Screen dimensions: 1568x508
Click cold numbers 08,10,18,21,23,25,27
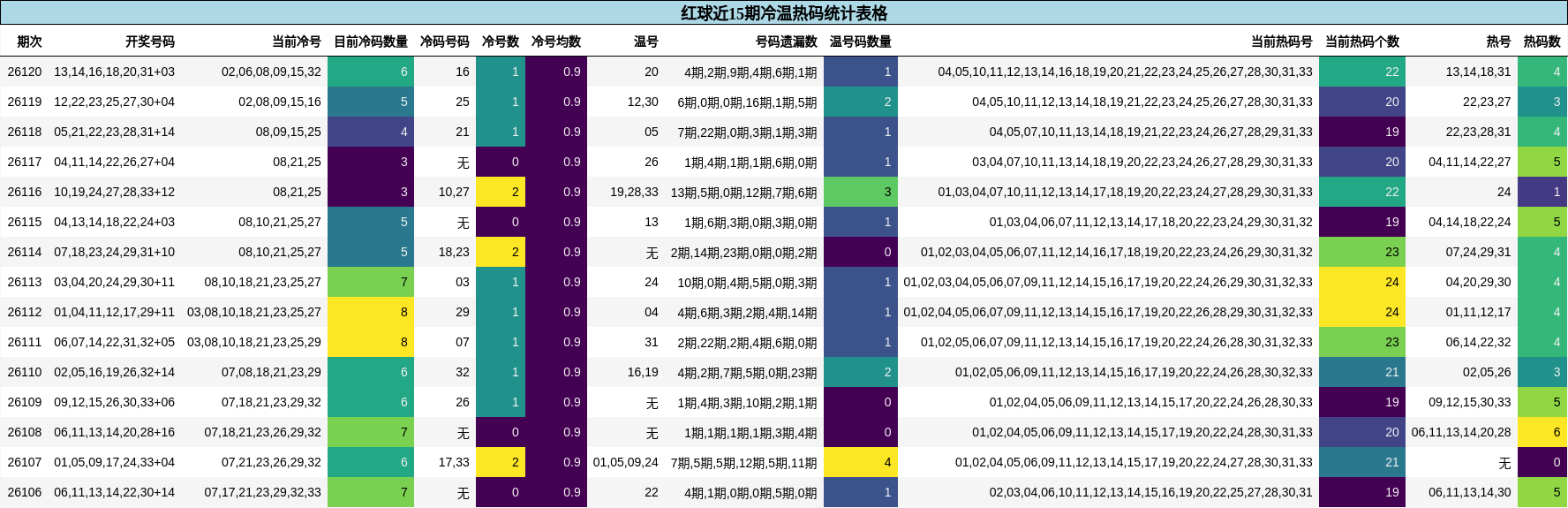pyautogui.click(x=263, y=282)
